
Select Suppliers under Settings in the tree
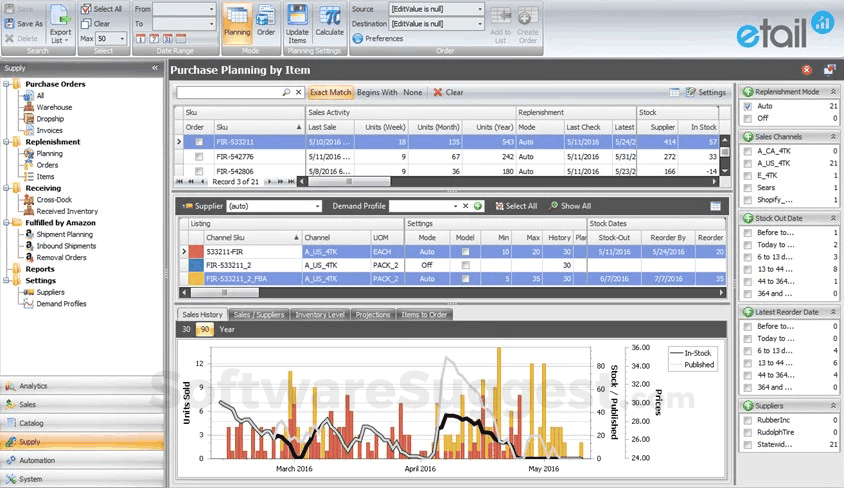point(51,292)
